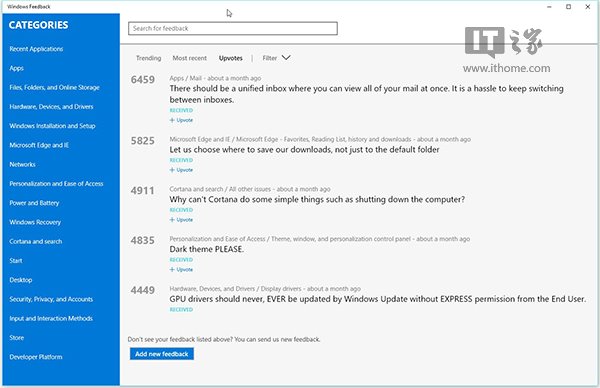600x388 pixels.
Task: Expand the Filter dropdown chevron
Action: click(286, 58)
